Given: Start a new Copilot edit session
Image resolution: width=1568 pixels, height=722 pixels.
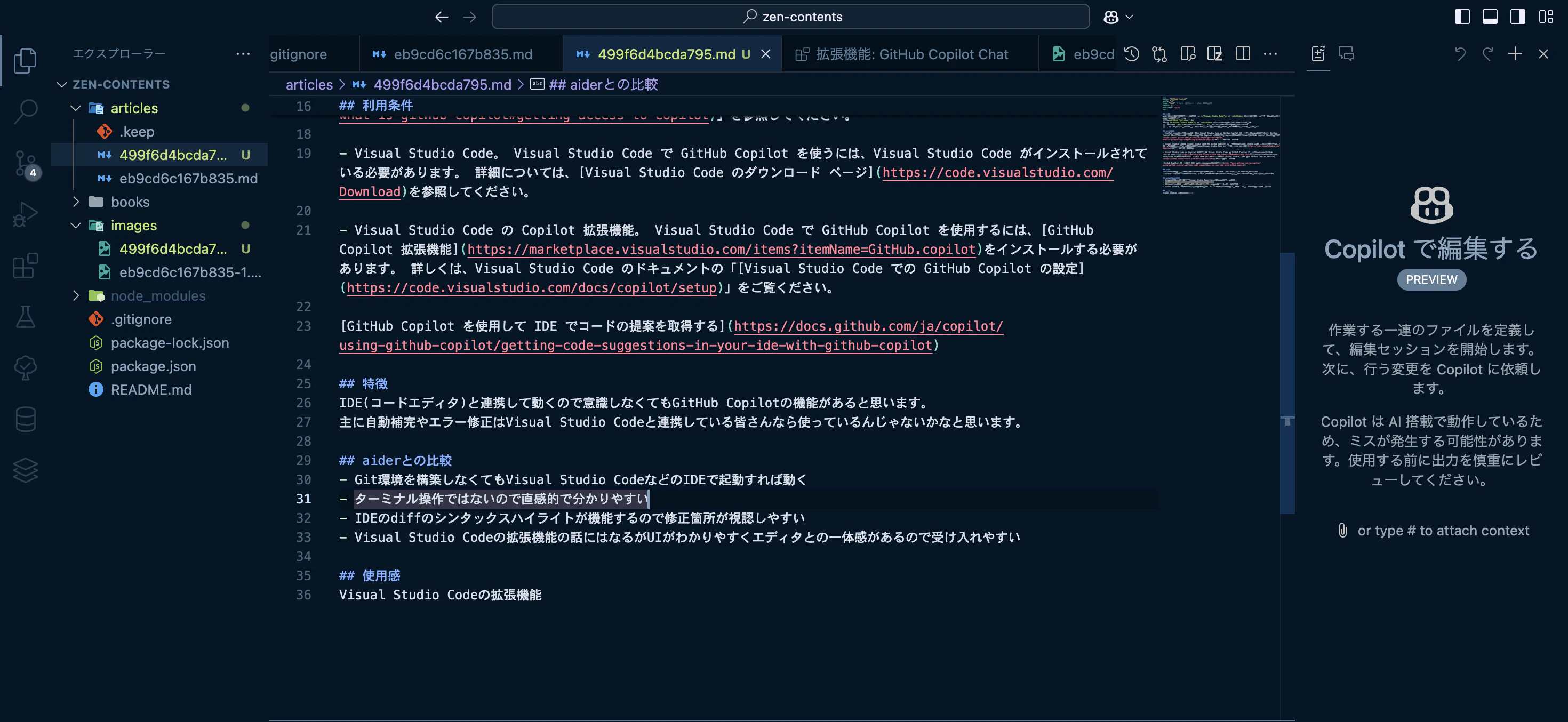Looking at the screenshot, I should [x=1515, y=54].
